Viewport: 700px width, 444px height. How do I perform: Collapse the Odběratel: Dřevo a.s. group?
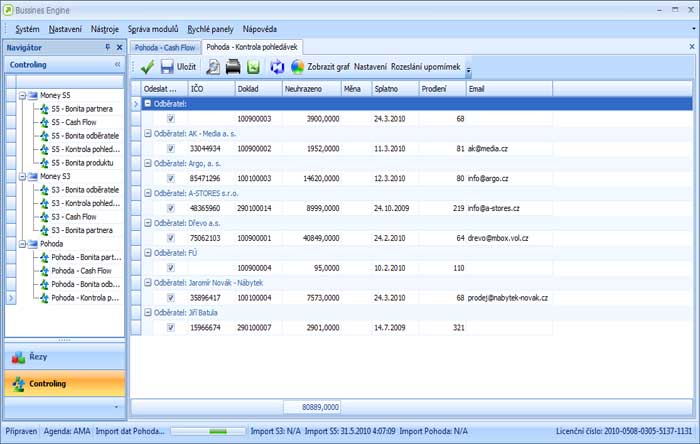pos(149,223)
